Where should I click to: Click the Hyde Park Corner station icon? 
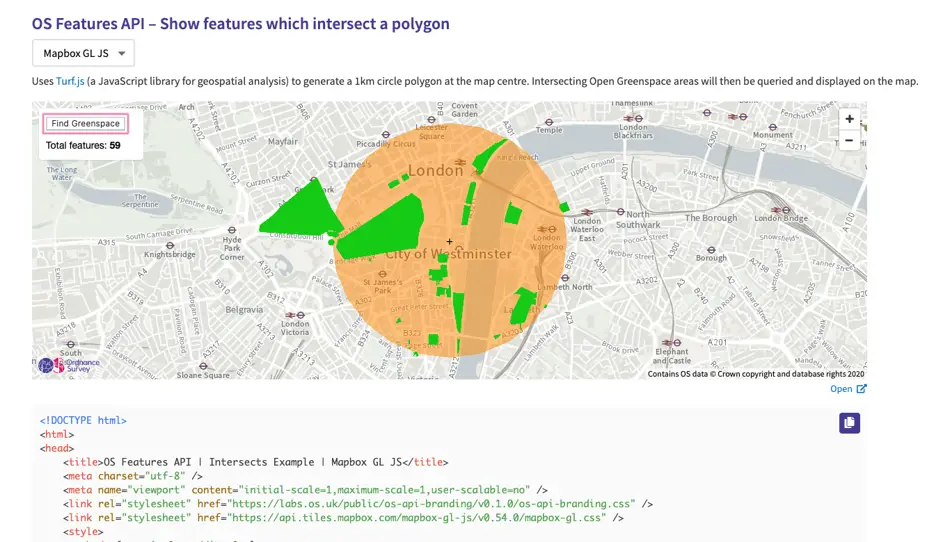click(232, 230)
